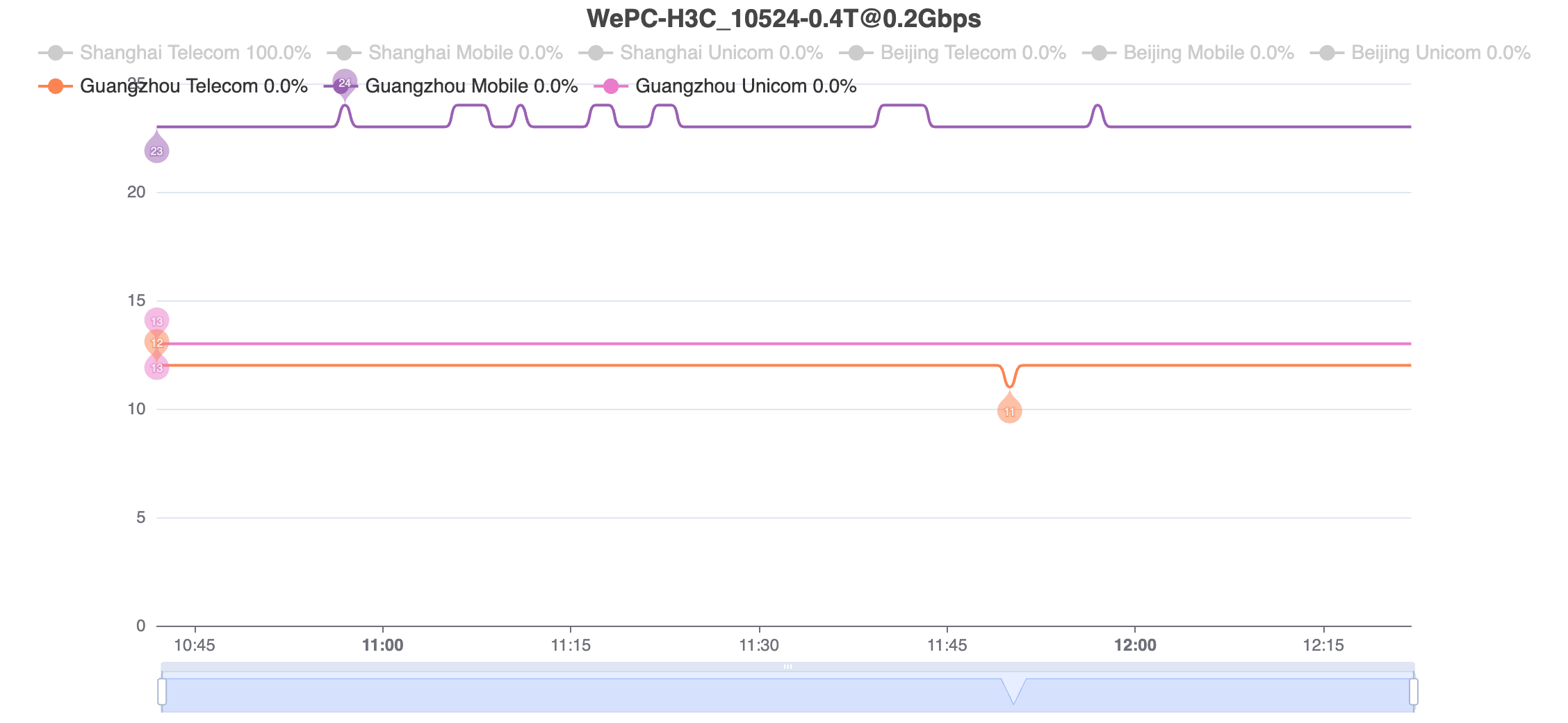Click the orange 12 marker pin

tap(156, 343)
